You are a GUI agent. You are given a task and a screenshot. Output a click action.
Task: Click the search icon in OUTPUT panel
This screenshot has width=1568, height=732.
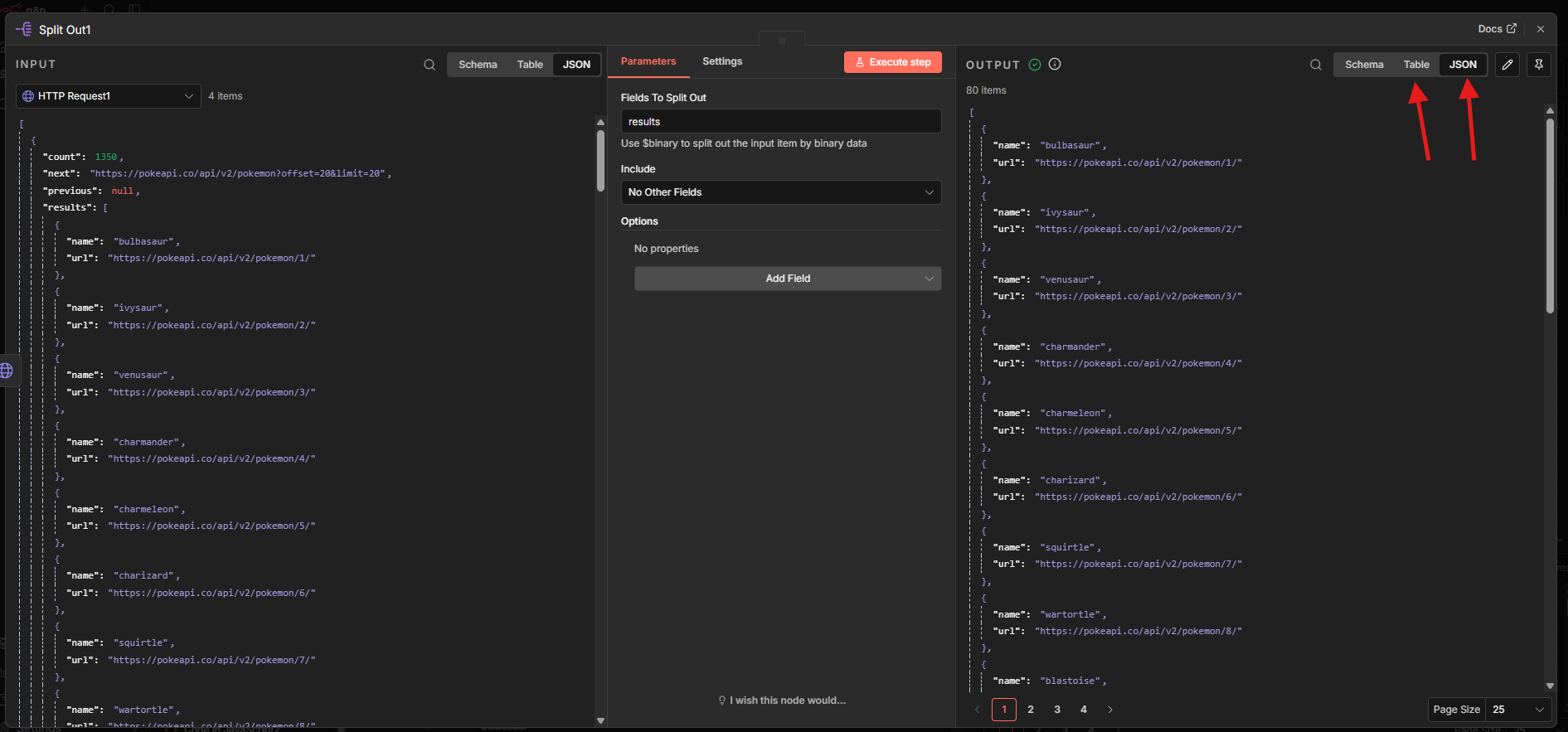click(1315, 65)
